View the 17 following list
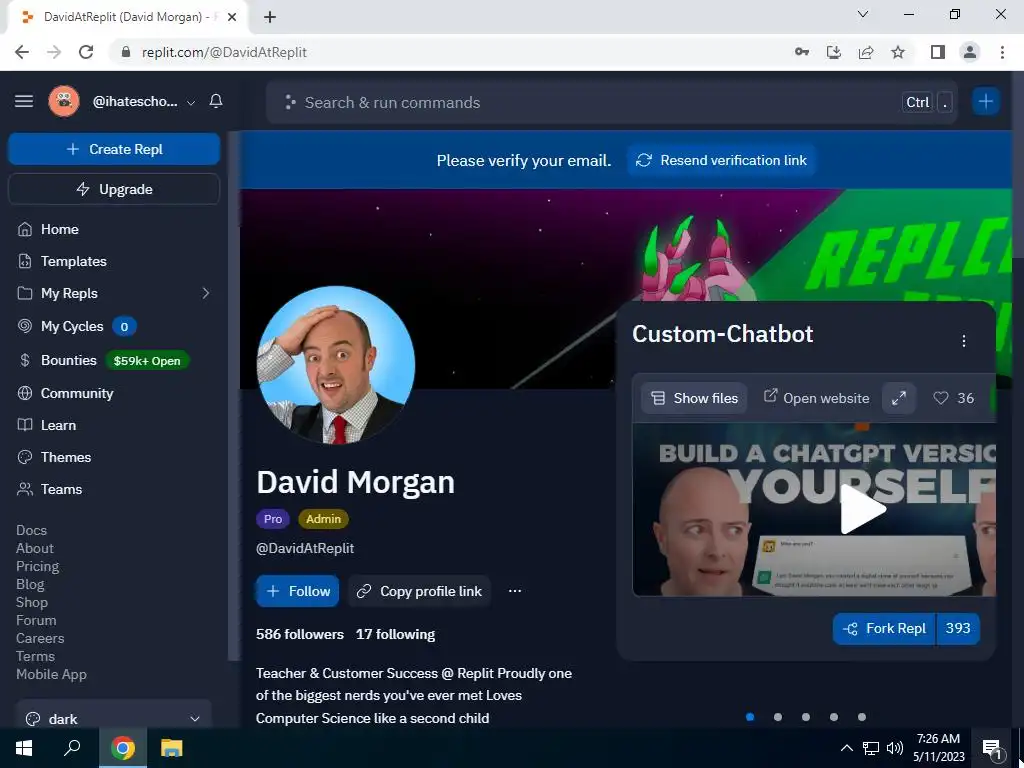The width and height of the screenshot is (1024, 768). 395,634
